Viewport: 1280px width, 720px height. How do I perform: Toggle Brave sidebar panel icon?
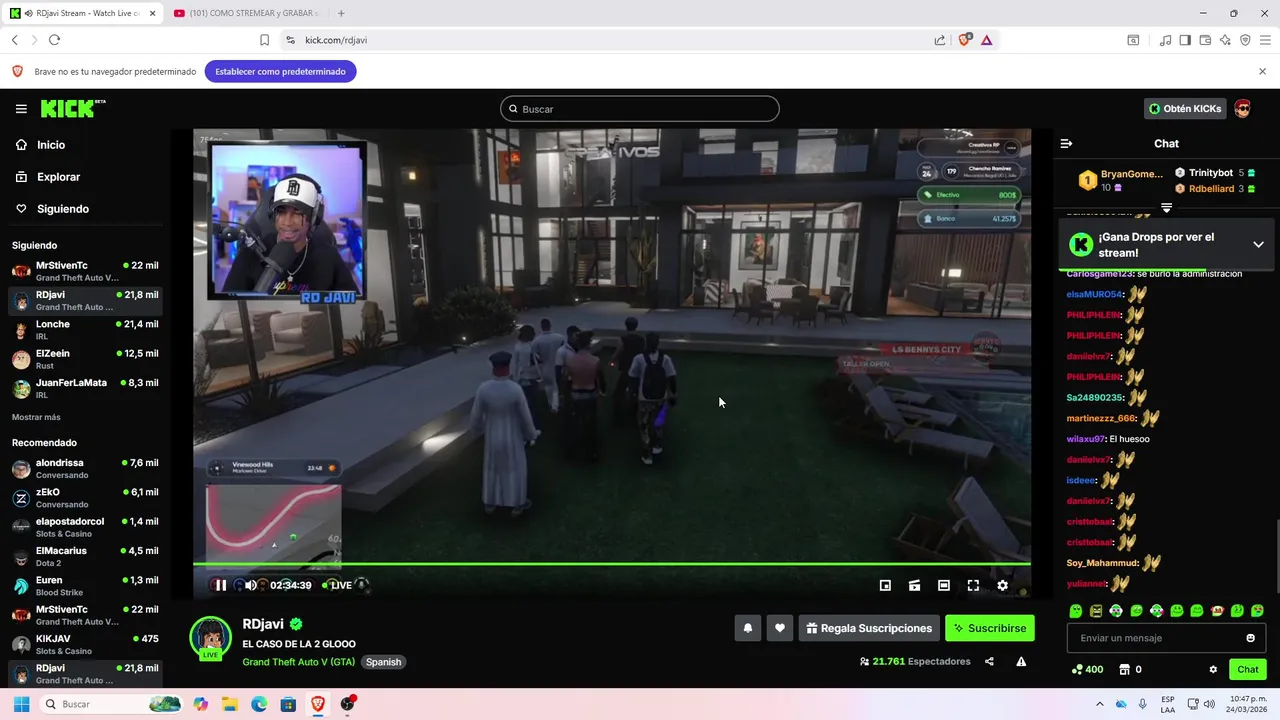(x=1185, y=40)
